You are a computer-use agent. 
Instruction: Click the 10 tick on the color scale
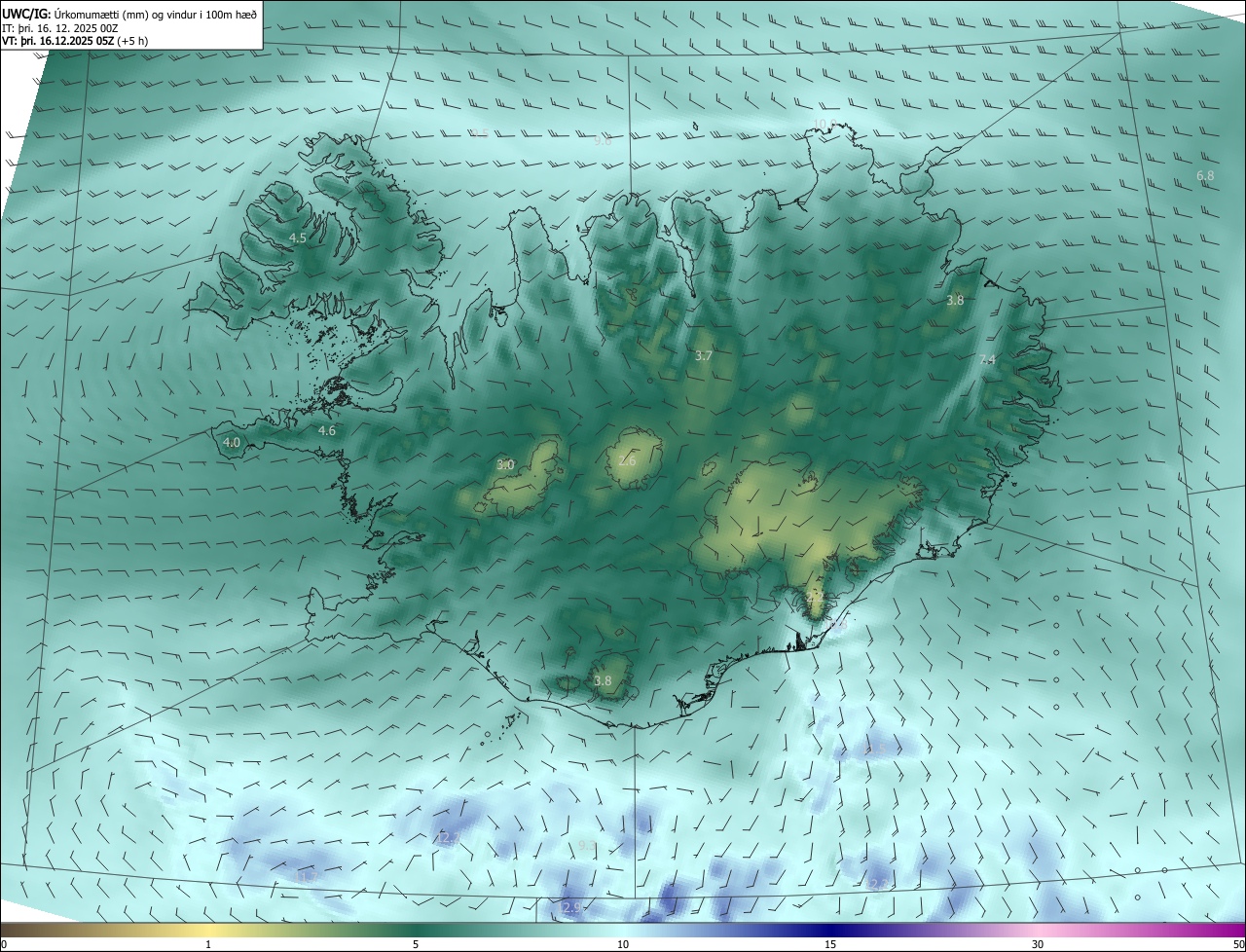(x=623, y=944)
